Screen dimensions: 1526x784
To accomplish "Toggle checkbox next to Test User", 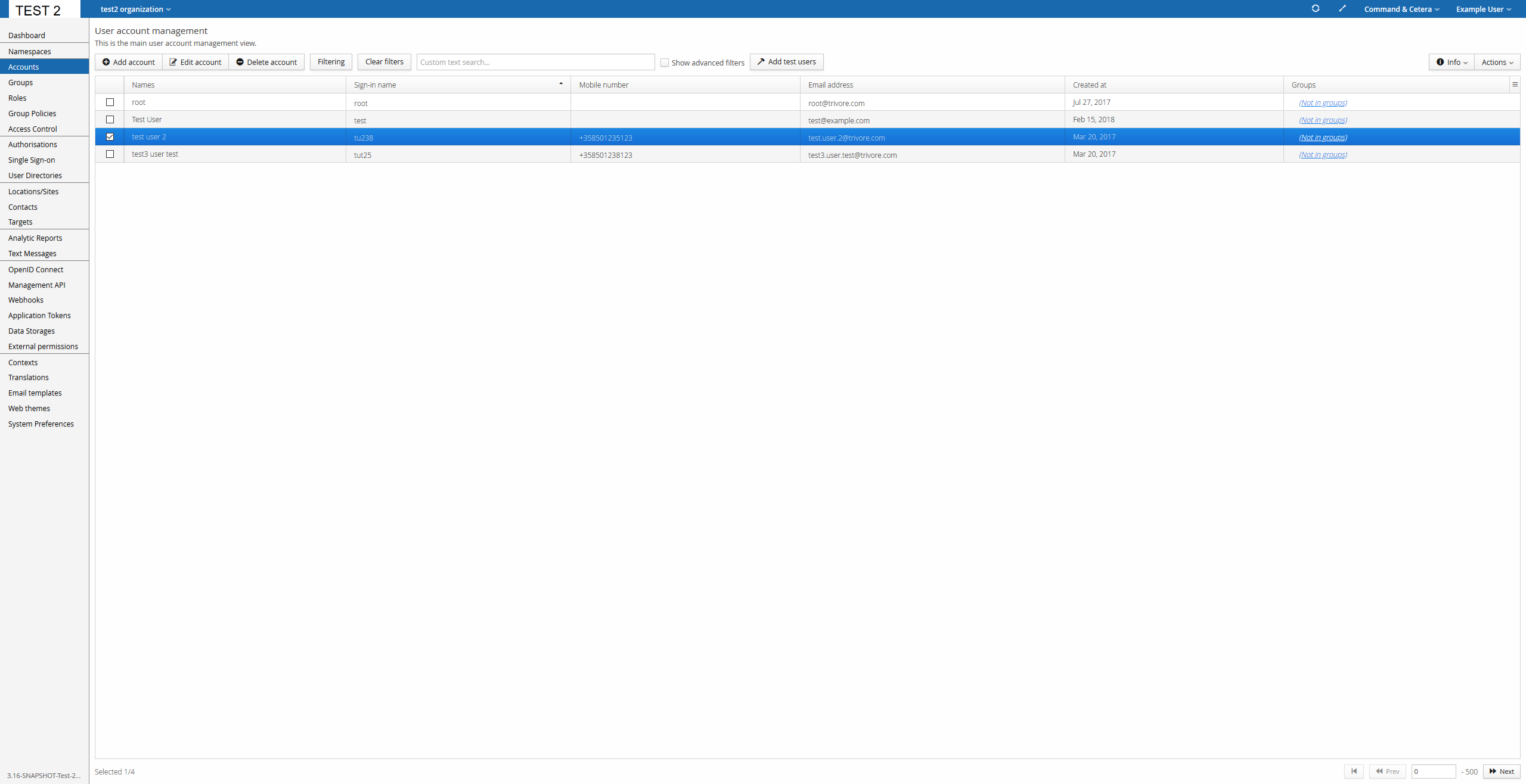I will pyautogui.click(x=109, y=119).
